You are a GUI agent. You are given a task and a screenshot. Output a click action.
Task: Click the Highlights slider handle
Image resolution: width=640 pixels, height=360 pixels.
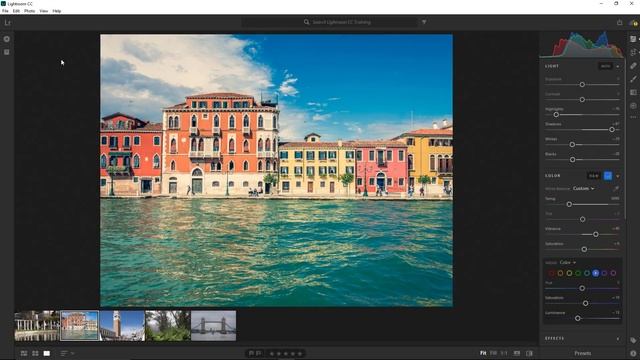(556, 115)
